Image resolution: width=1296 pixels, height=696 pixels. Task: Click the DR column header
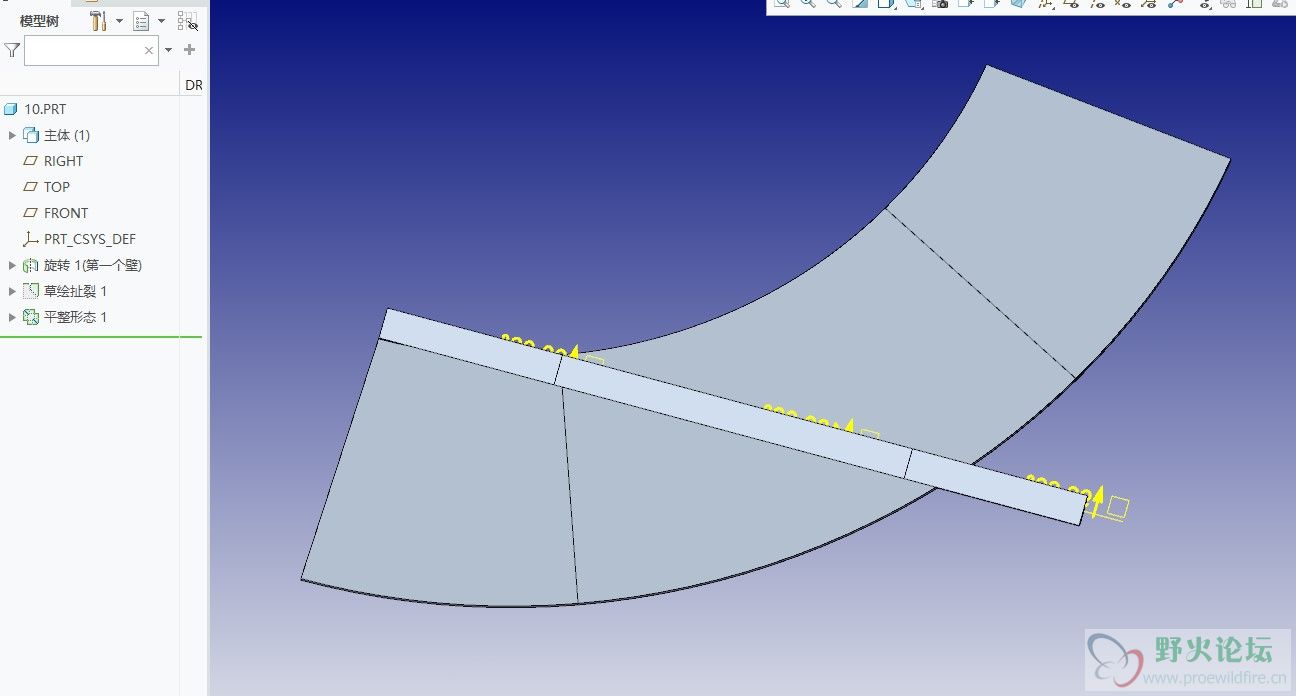point(193,86)
